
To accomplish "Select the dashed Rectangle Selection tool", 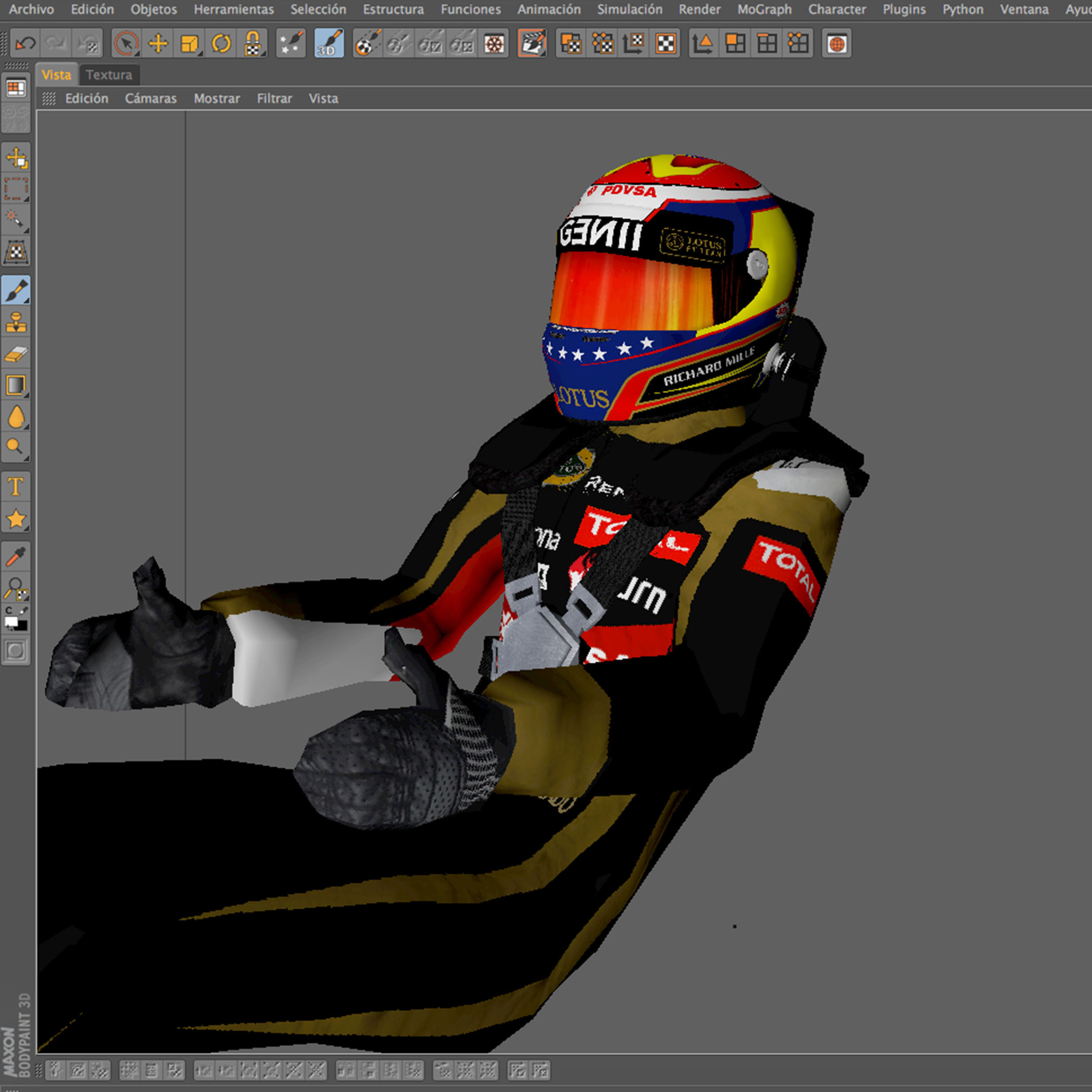I will (x=16, y=189).
